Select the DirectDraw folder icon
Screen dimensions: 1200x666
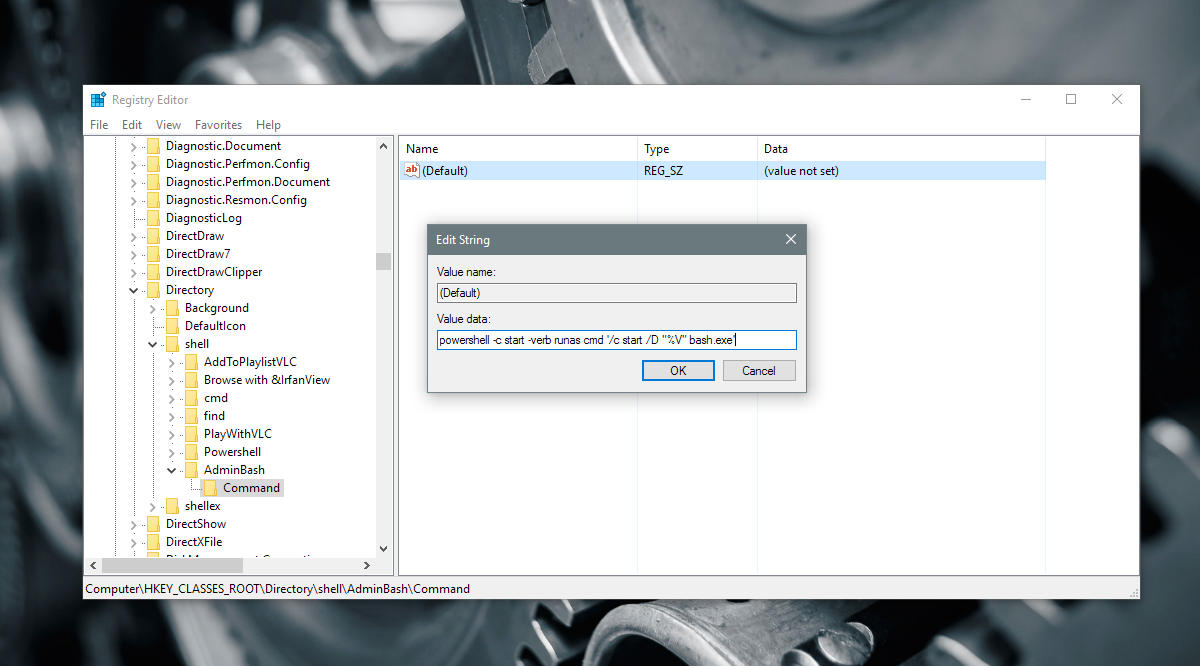pos(153,236)
